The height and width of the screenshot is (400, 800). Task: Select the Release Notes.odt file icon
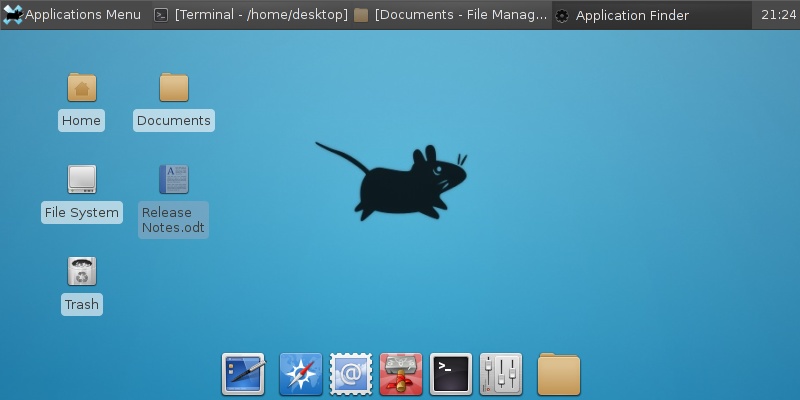[173, 180]
